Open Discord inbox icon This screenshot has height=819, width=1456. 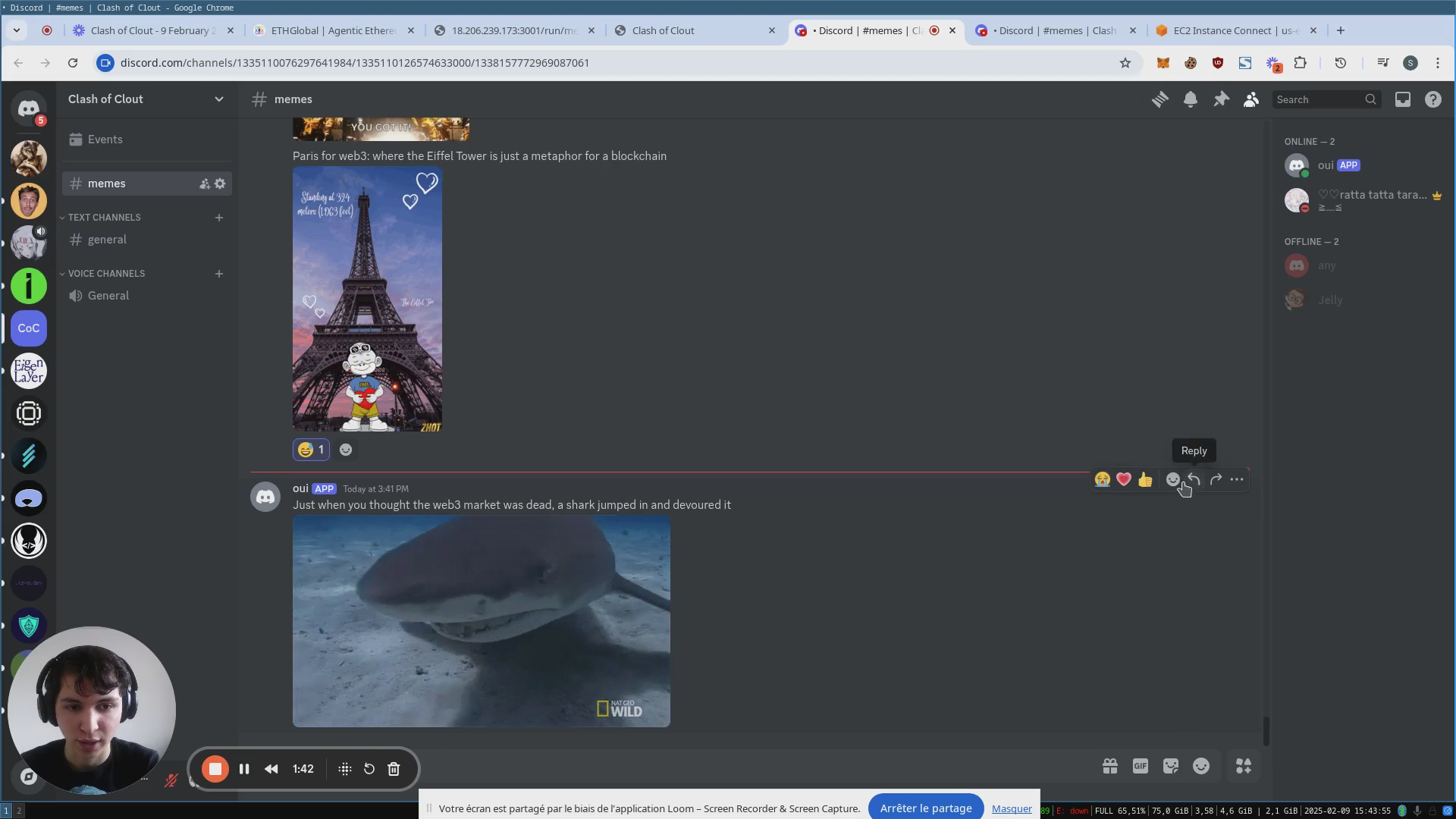pos(1403,99)
